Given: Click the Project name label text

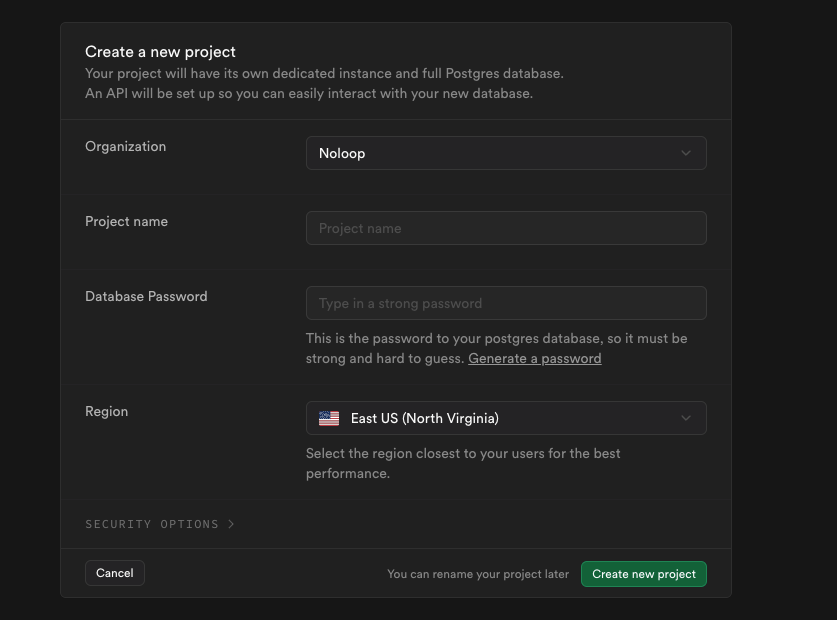Looking at the screenshot, I should (126, 221).
